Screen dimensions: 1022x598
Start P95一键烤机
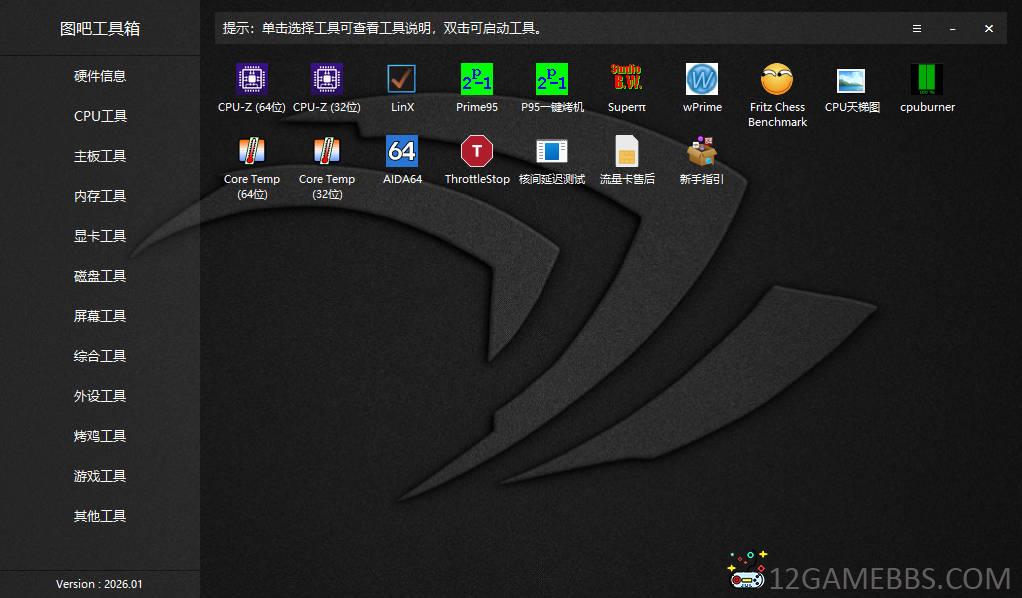pos(551,85)
